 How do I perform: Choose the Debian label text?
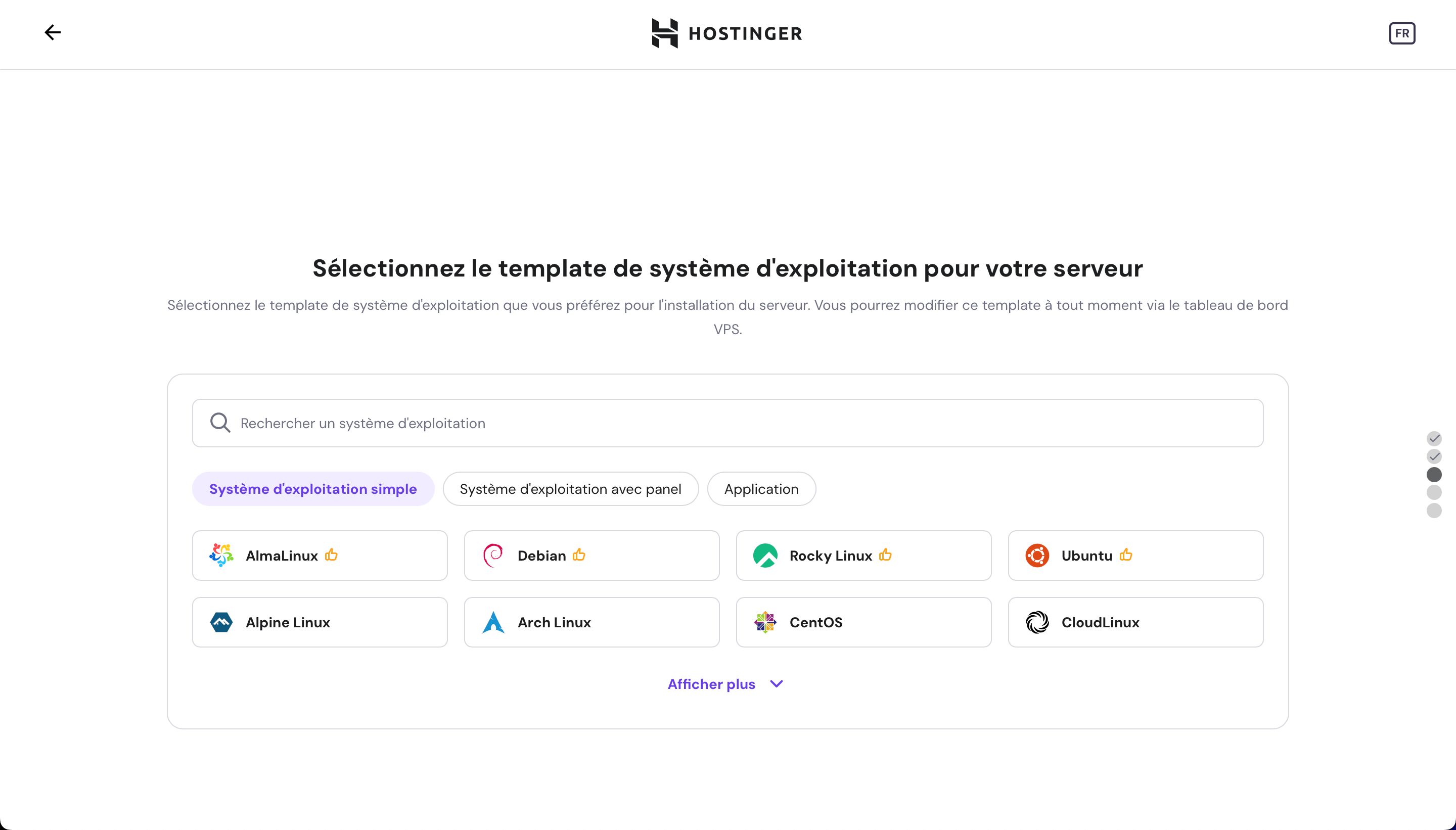(541, 556)
